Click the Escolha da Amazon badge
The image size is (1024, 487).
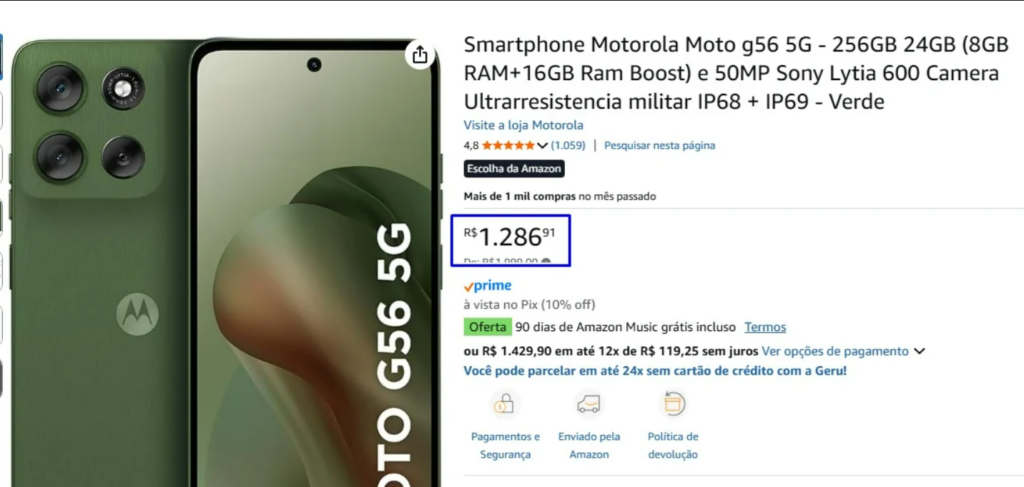tap(514, 169)
